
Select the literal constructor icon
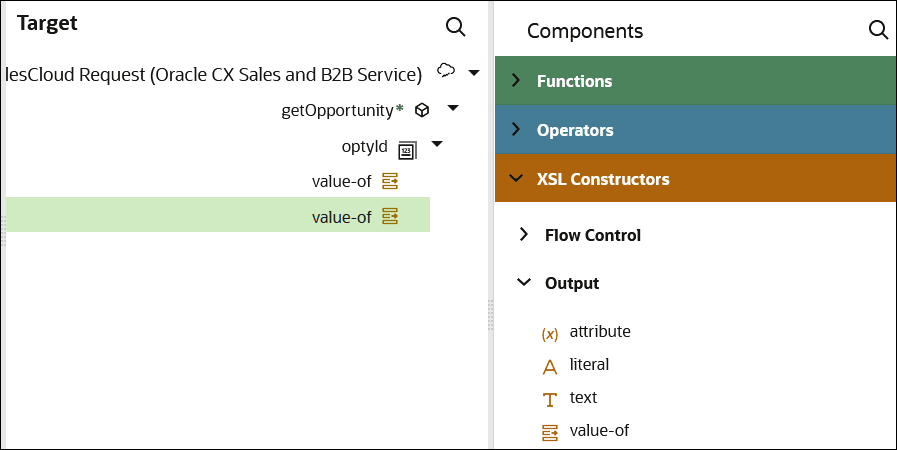coord(549,366)
